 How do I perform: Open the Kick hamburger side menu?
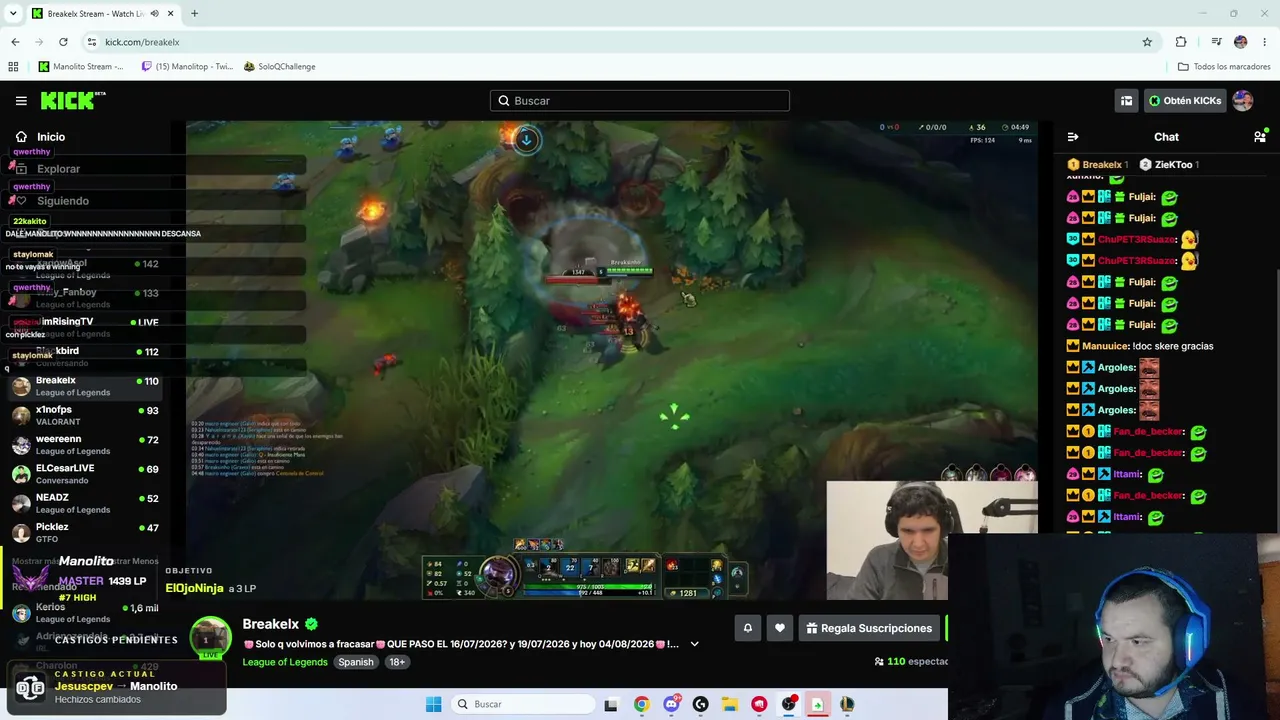pyautogui.click(x=21, y=100)
